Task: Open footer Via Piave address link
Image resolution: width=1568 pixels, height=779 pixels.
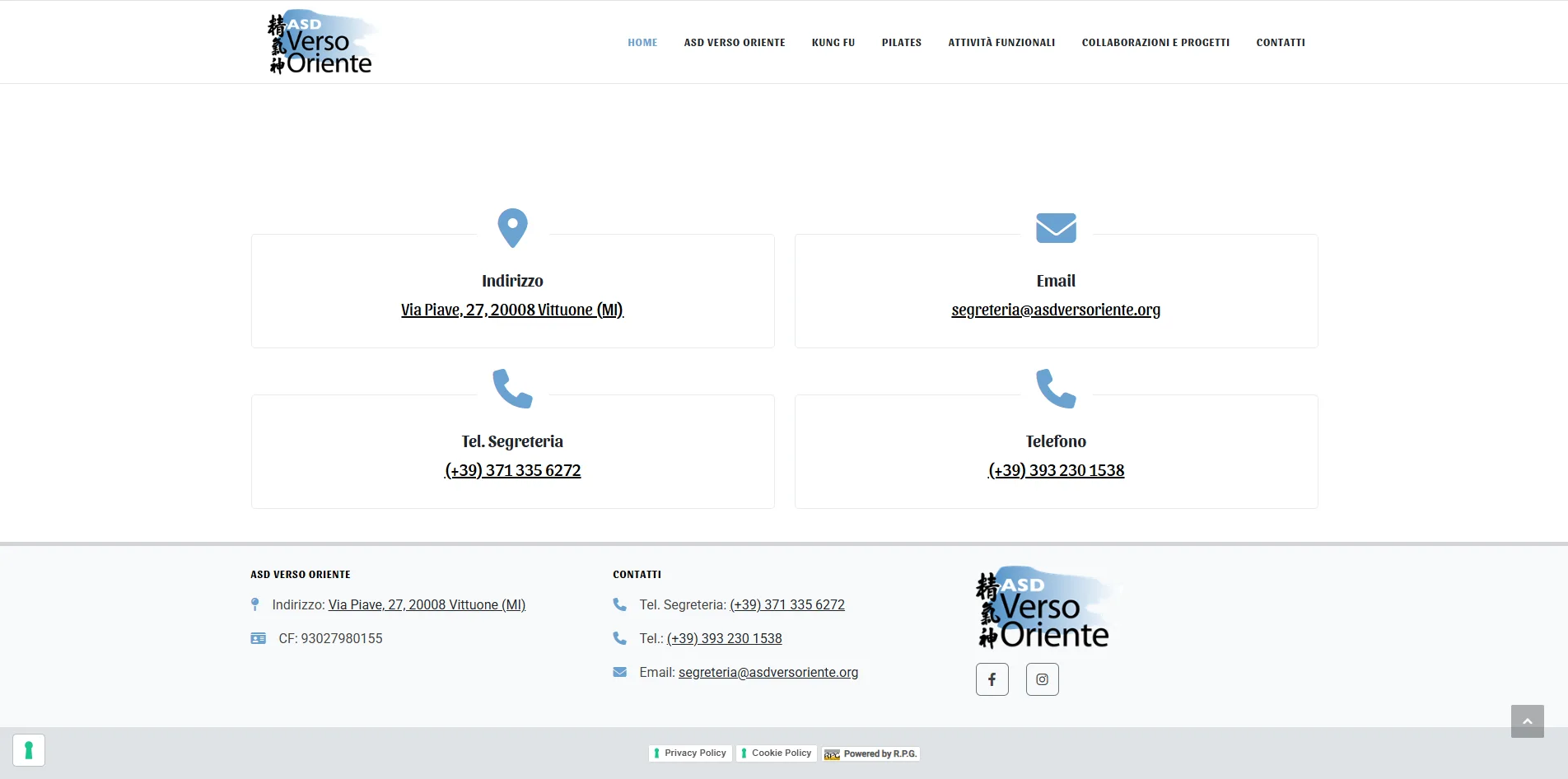Action: pyautogui.click(x=427, y=604)
